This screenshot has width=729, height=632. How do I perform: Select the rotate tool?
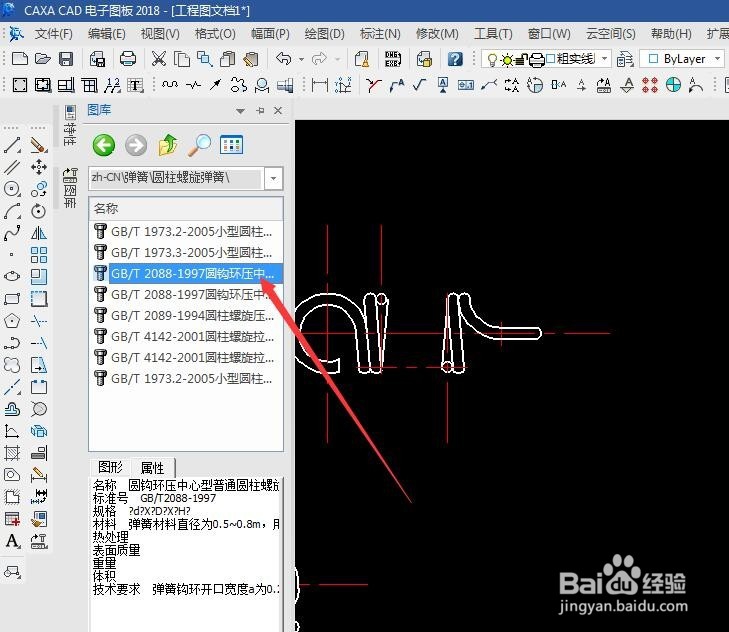click(39, 211)
